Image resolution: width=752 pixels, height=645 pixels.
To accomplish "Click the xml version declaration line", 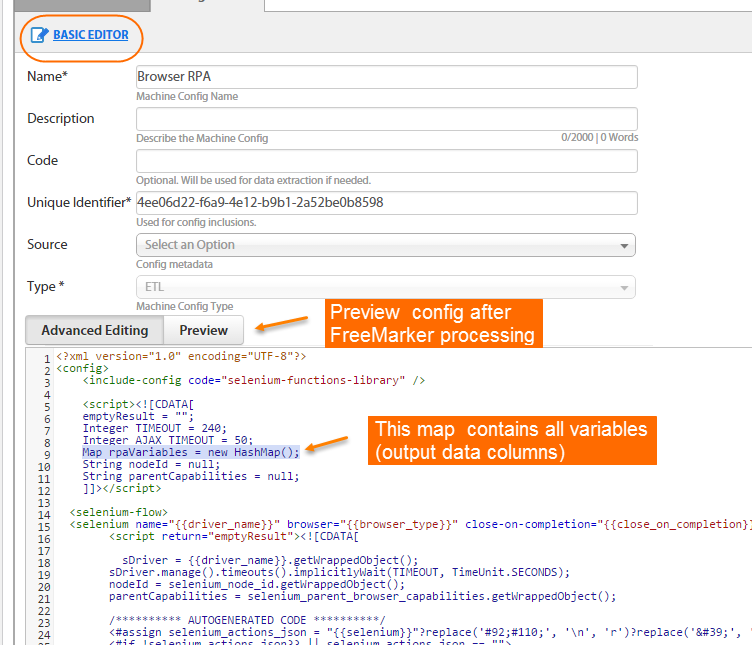I will click(181, 356).
